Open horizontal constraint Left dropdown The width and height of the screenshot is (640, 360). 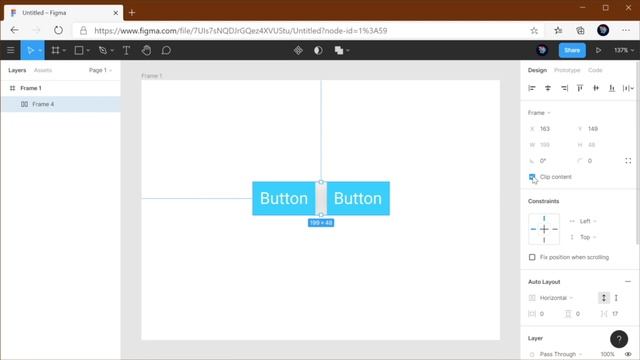588,221
